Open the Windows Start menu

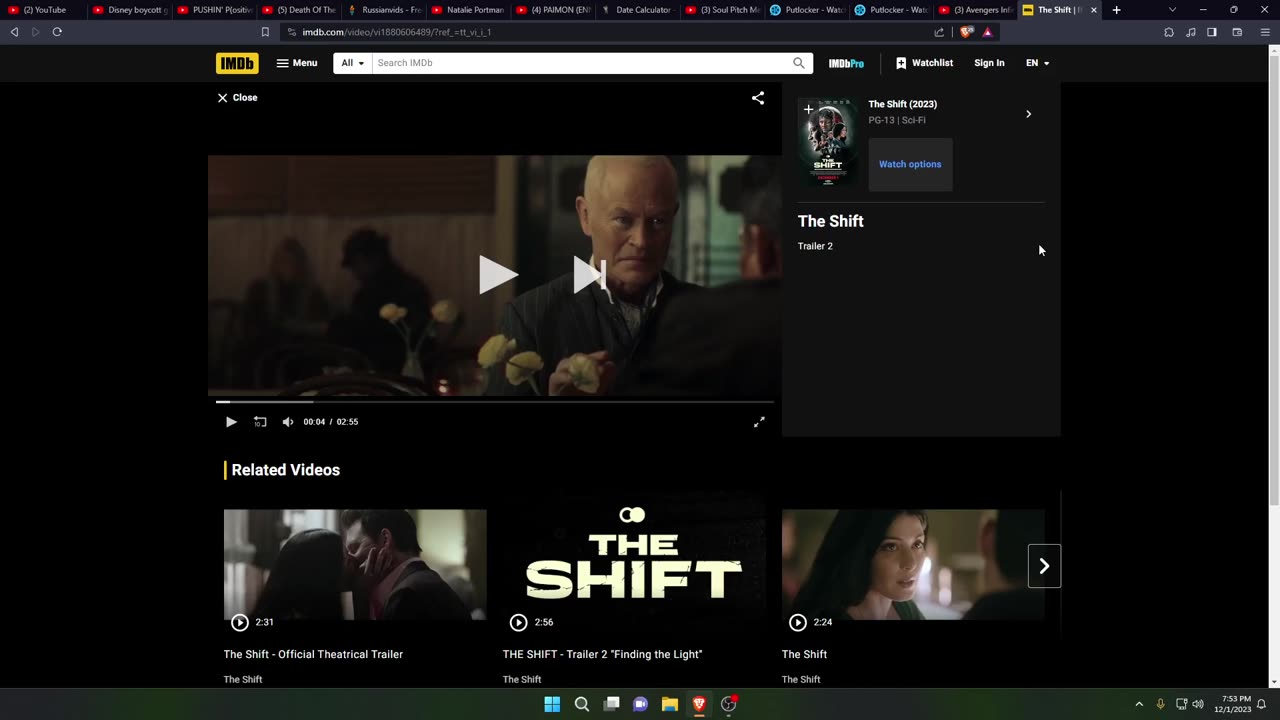[552, 704]
